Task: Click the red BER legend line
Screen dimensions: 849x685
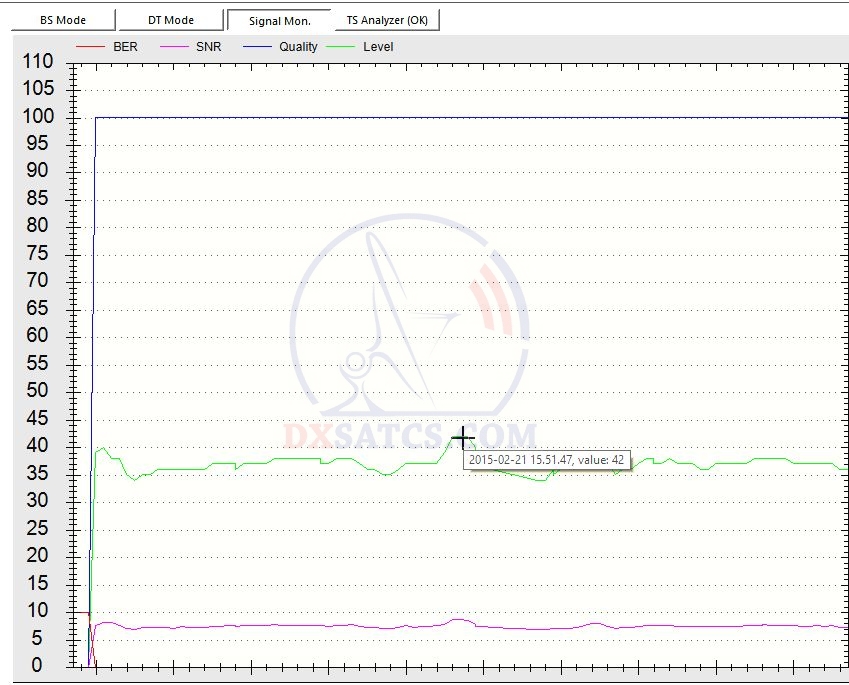Action: 90,47
